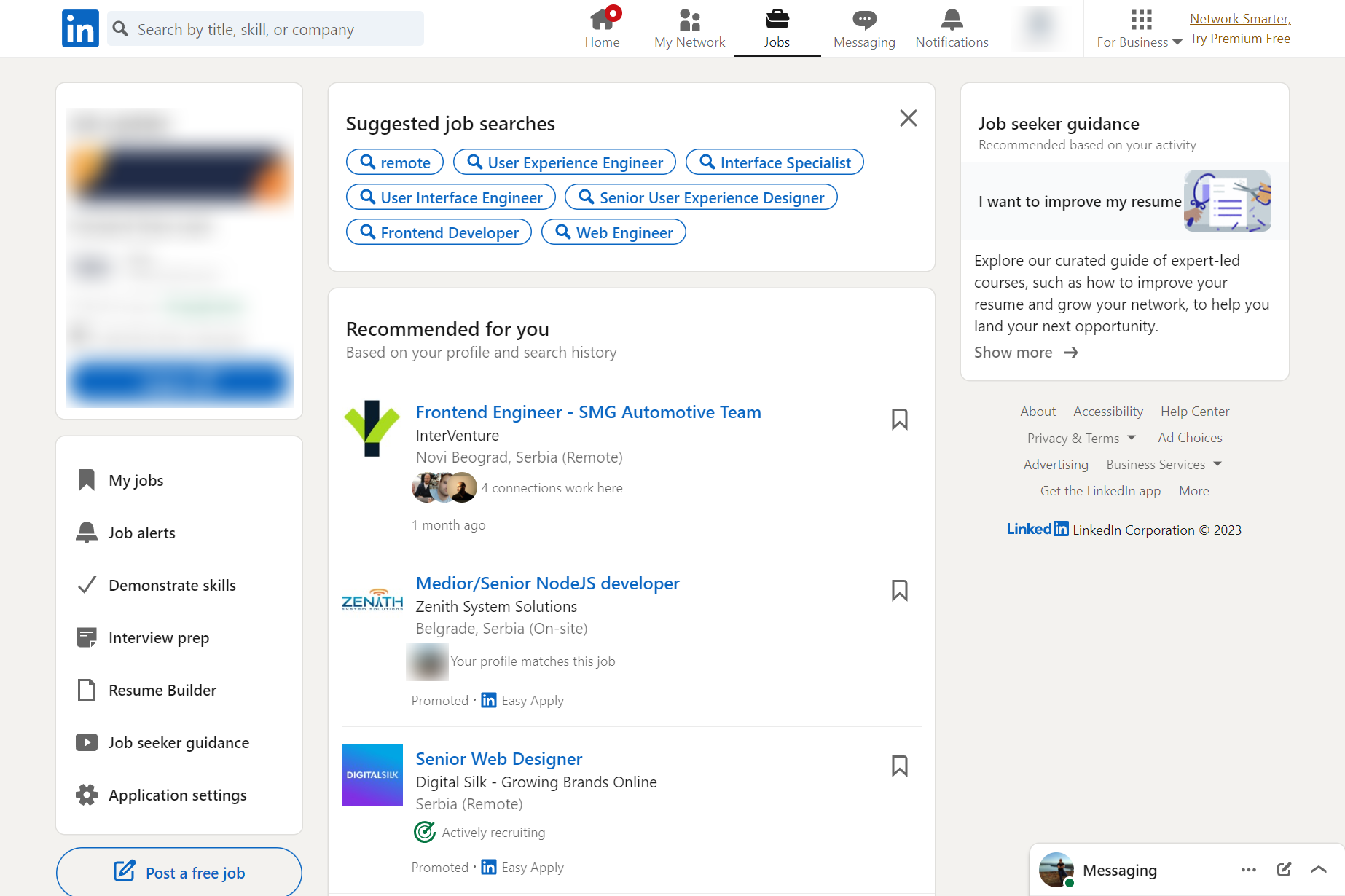Open the Medior/Senior NodeJS developer job
The width and height of the screenshot is (1345, 896).
pos(547,583)
